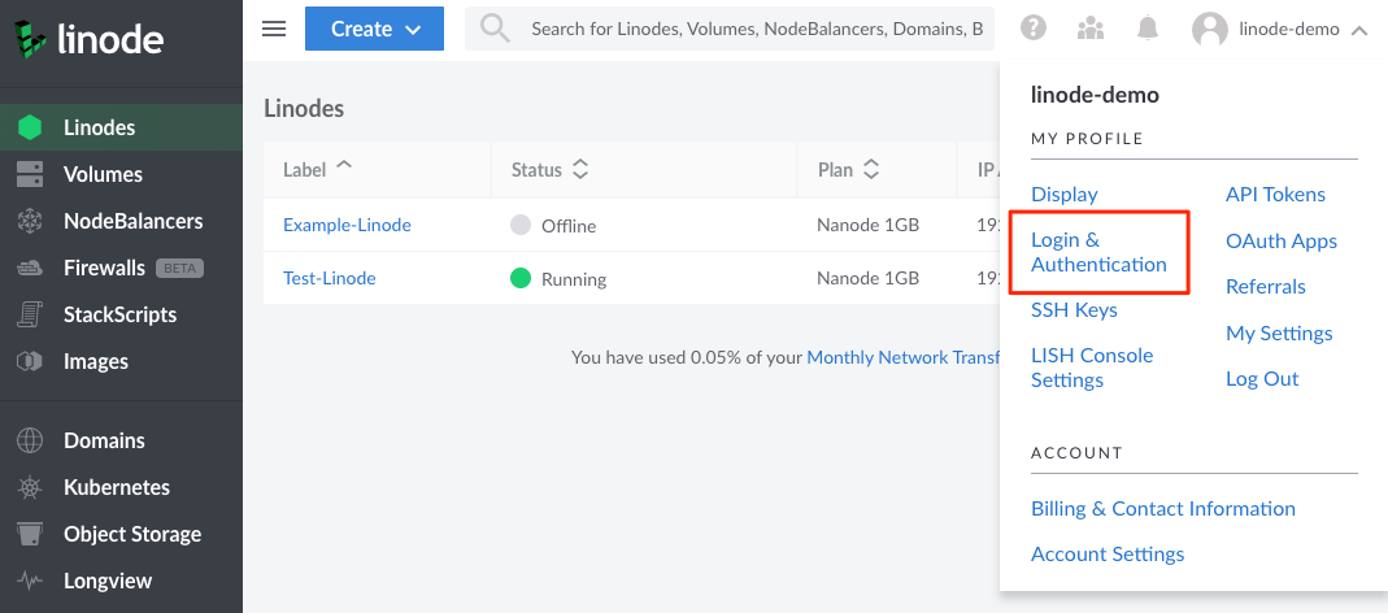Click the user avatar icon

pyautogui.click(x=1209, y=30)
